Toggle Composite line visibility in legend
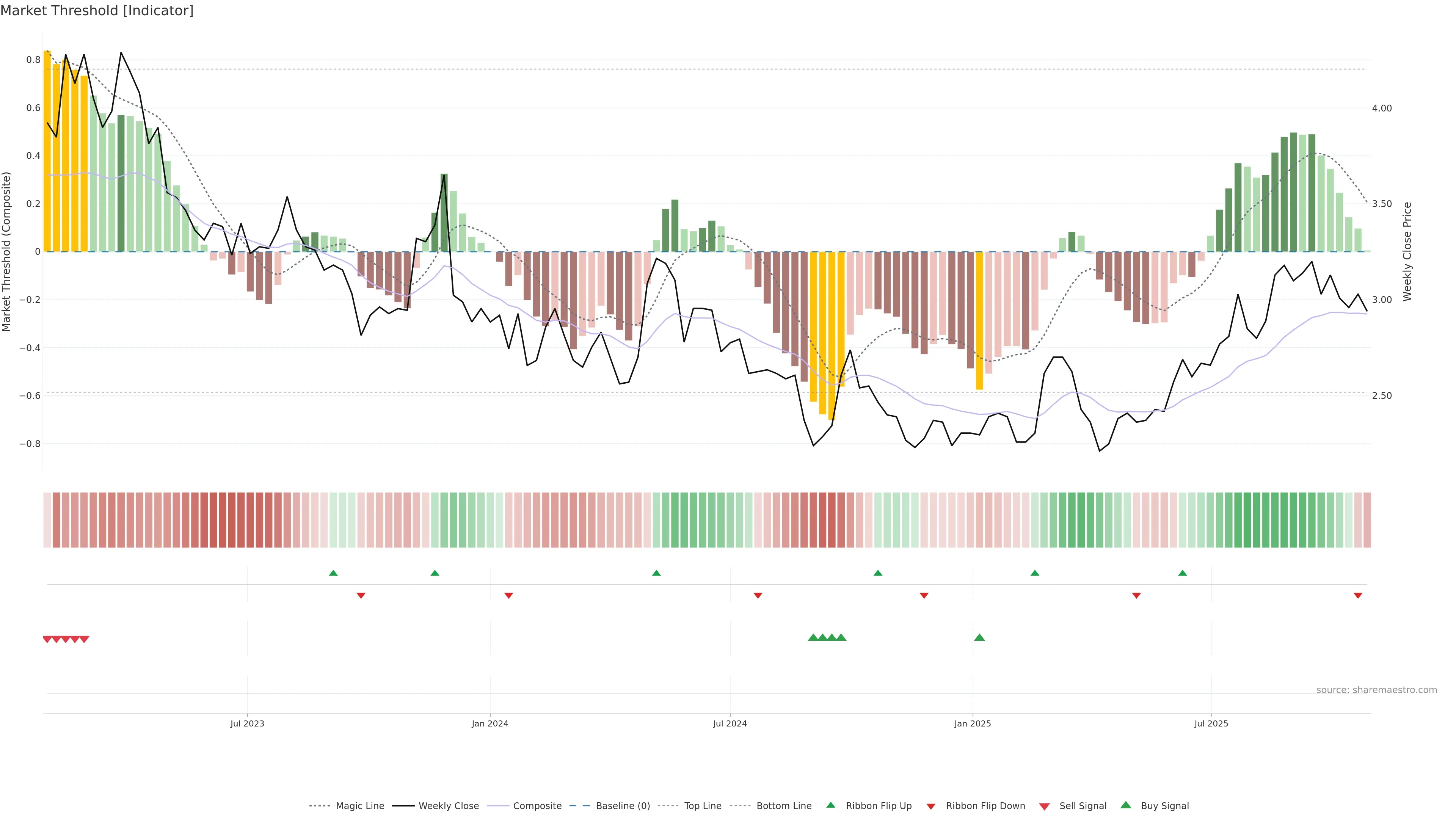The image size is (1456, 819). [537, 806]
